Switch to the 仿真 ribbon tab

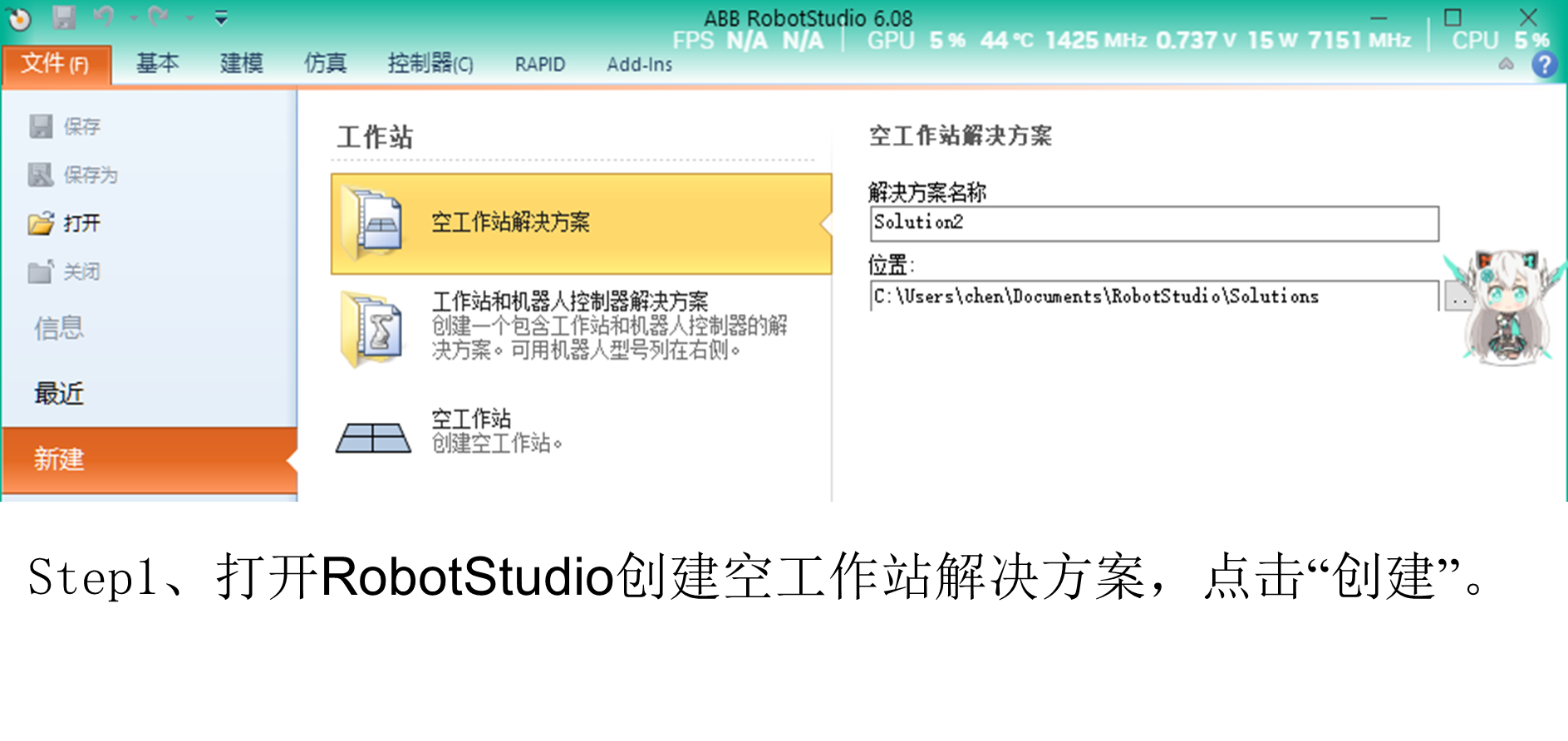tap(325, 64)
